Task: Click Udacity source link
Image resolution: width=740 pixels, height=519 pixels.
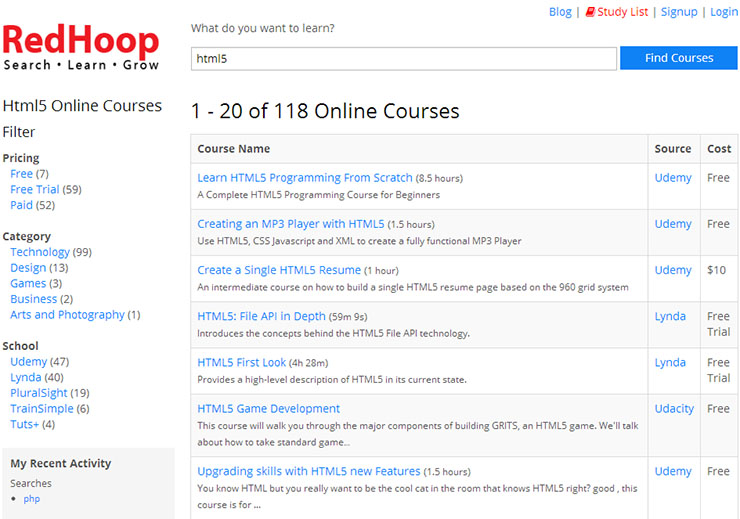Action: click(673, 408)
